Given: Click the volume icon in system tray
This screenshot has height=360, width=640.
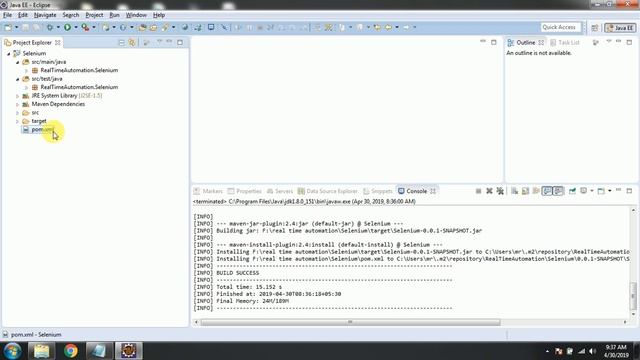Looking at the screenshot, I should tap(592, 351).
